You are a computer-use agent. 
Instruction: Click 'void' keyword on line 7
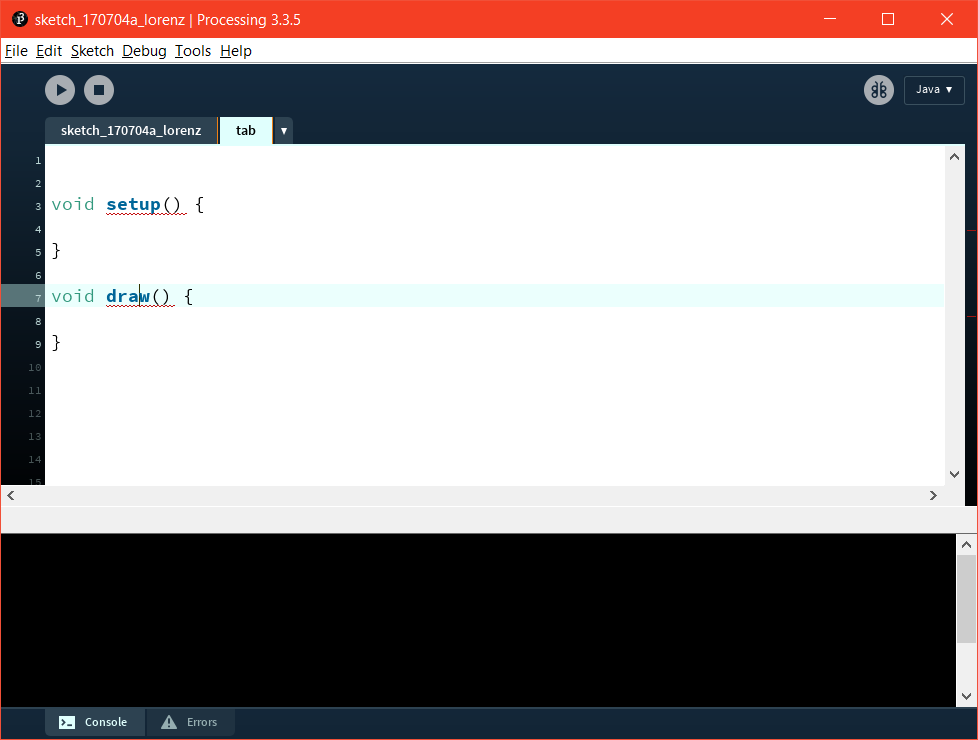[73, 296]
